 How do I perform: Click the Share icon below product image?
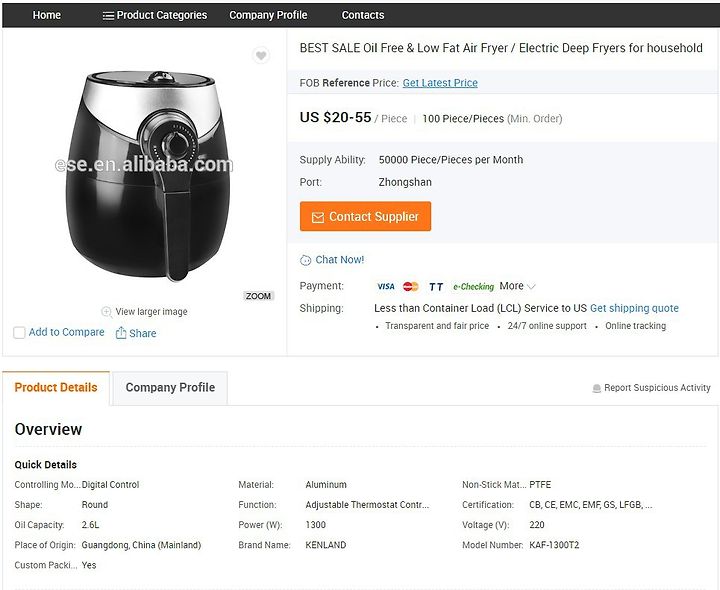click(121, 333)
